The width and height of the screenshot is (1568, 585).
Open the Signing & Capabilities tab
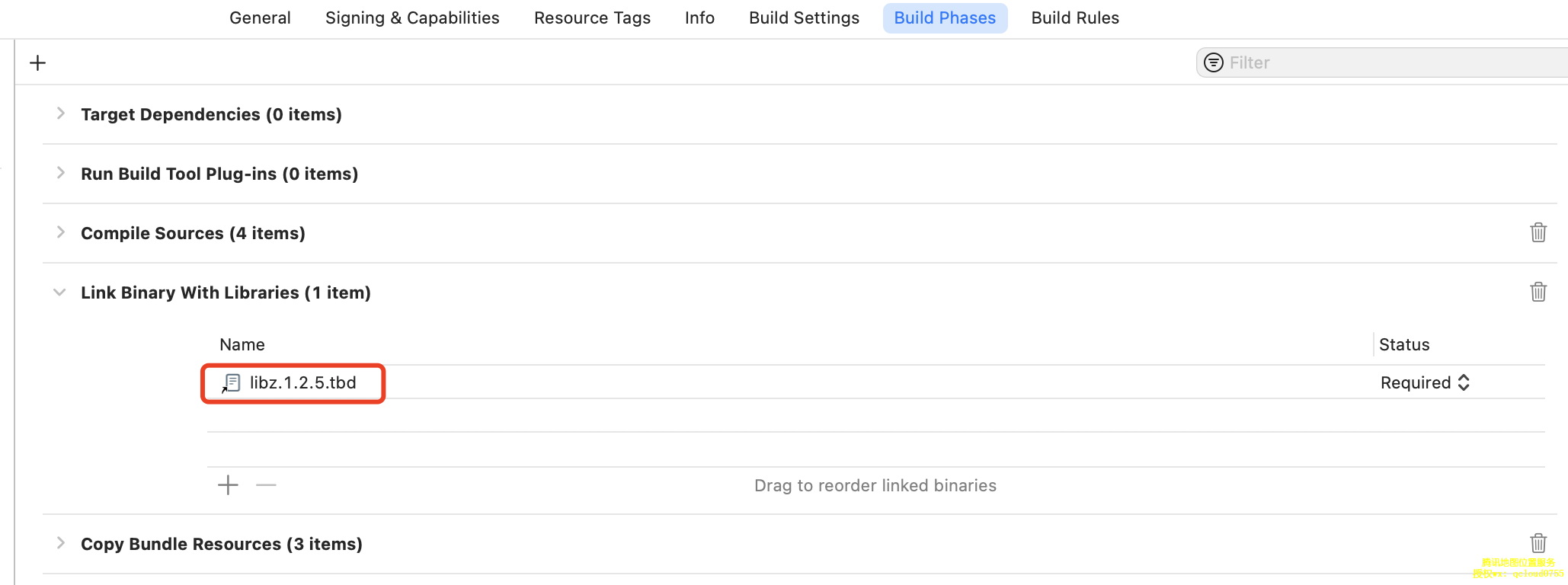(412, 18)
